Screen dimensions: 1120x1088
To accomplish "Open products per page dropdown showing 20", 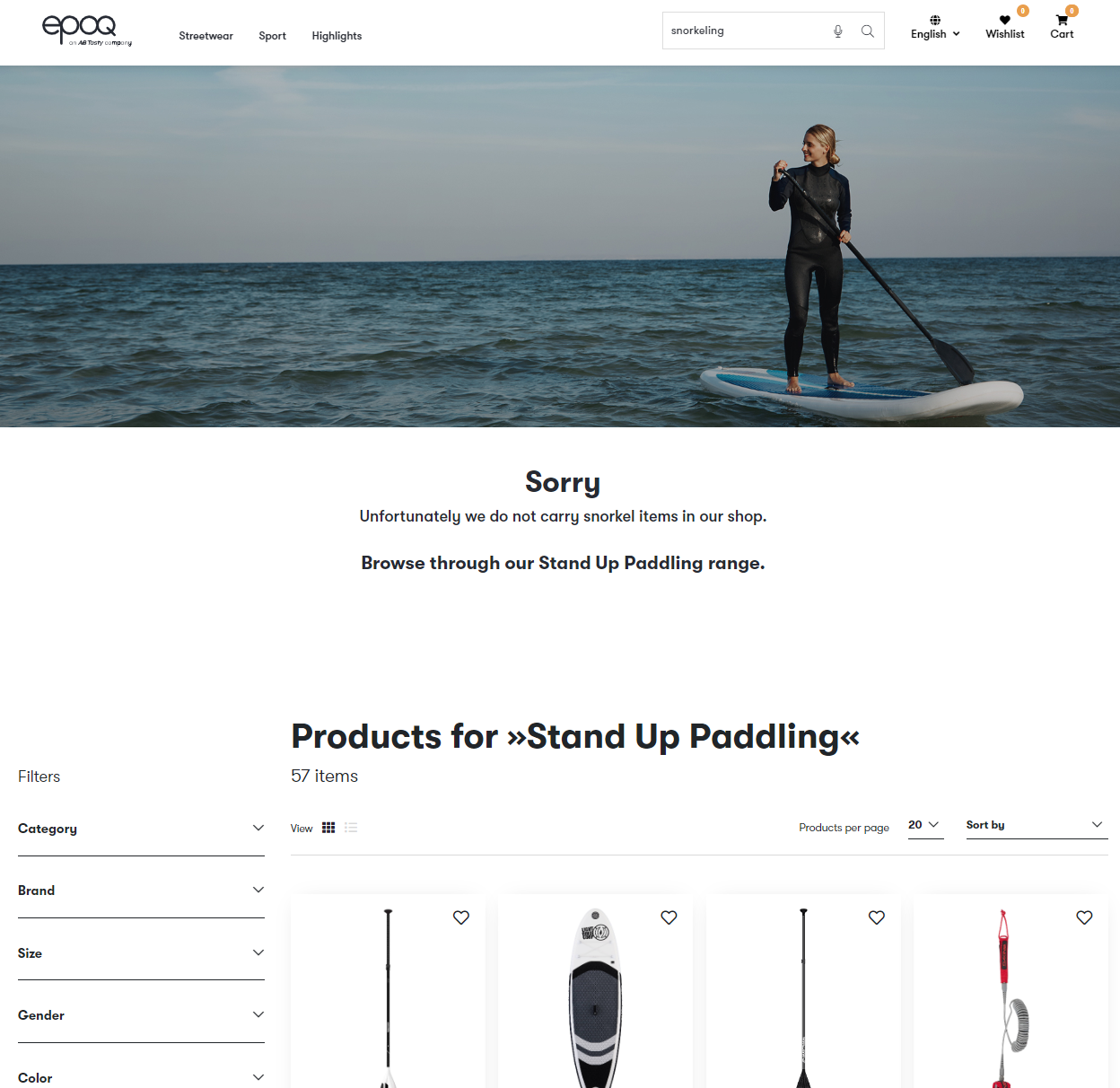I will point(925,825).
